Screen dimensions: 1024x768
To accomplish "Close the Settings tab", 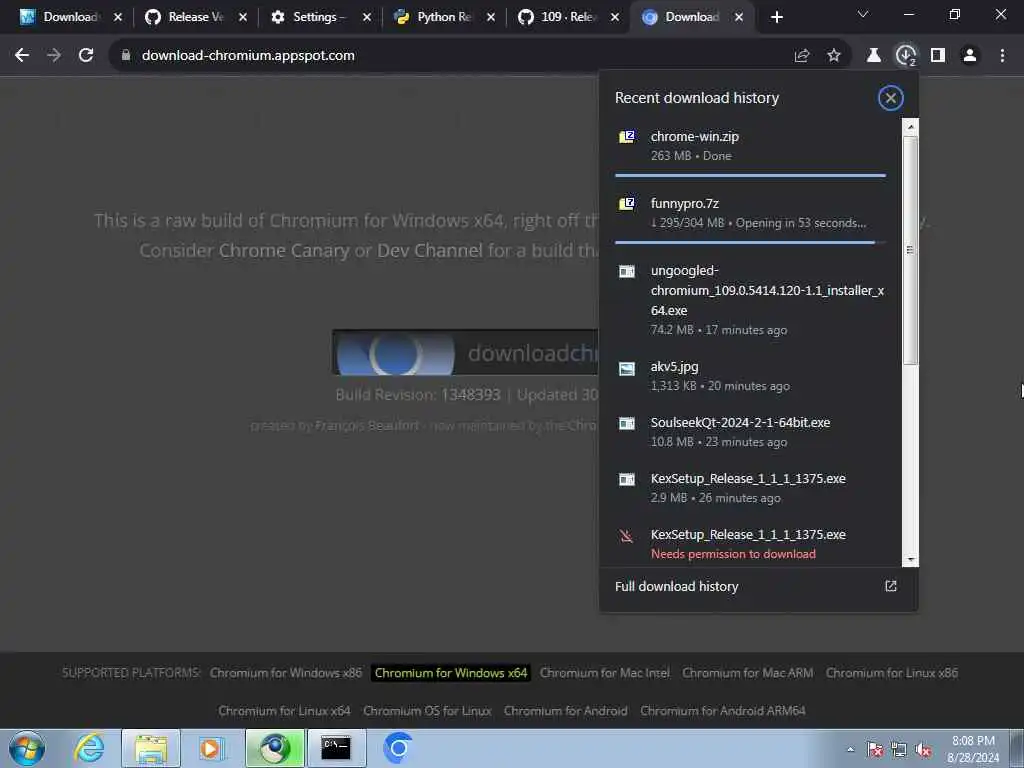I will click(x=367, y=17).
